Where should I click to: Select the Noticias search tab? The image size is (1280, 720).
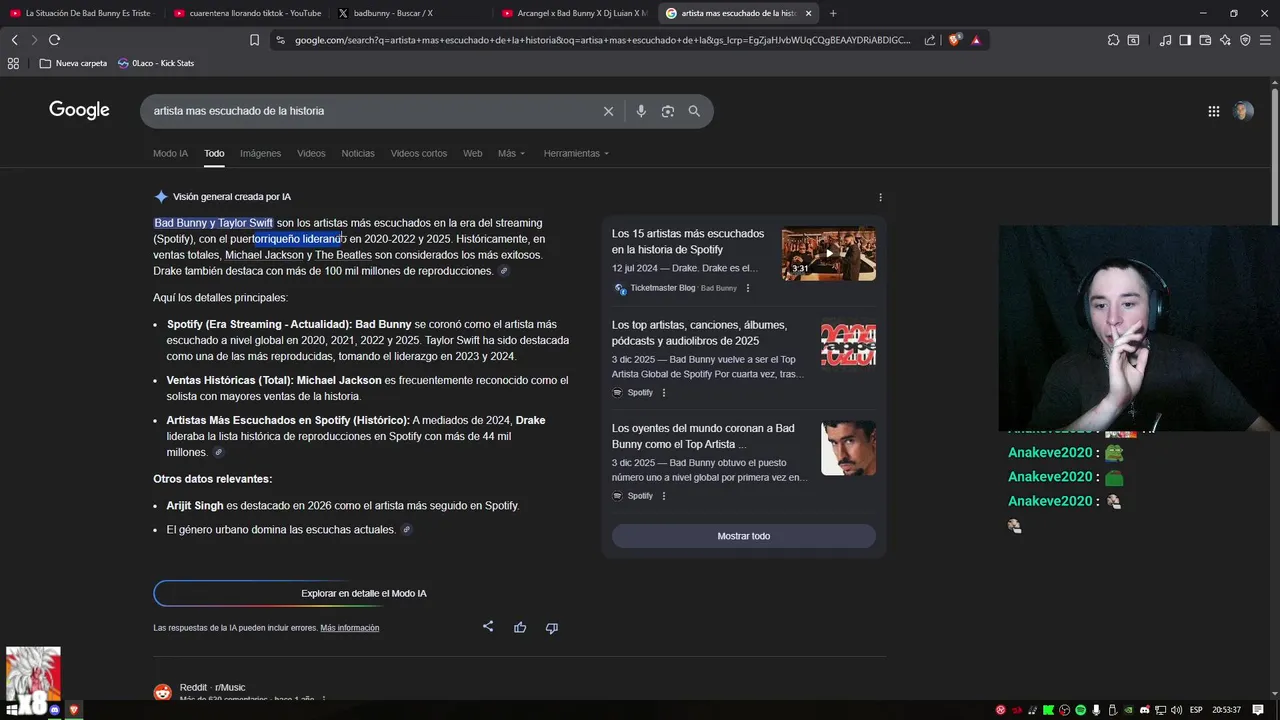[358, 153]
